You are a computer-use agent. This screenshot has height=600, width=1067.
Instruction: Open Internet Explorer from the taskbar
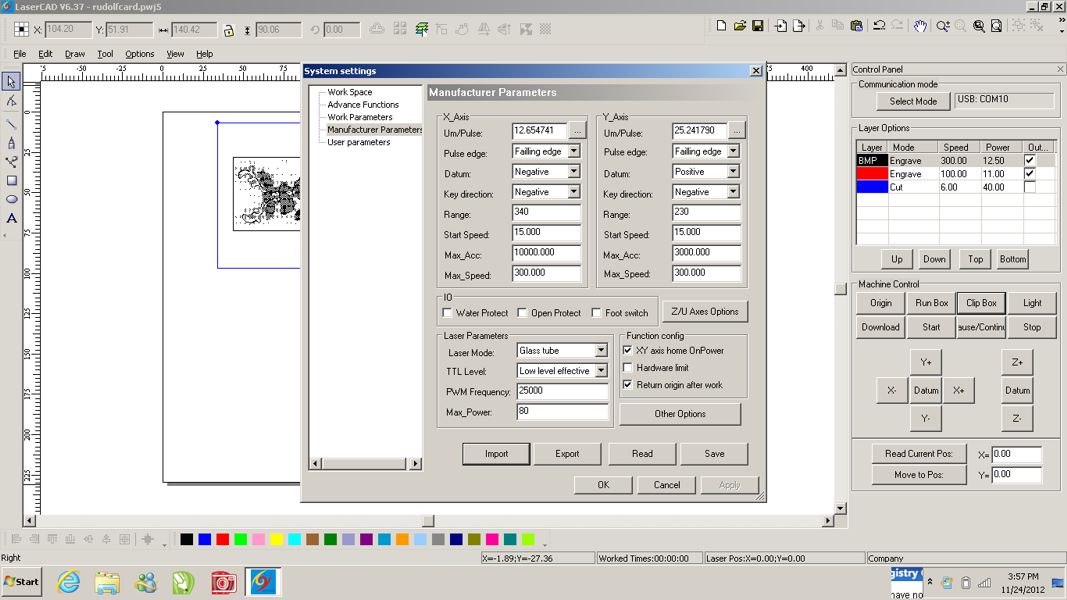point(68,582)
